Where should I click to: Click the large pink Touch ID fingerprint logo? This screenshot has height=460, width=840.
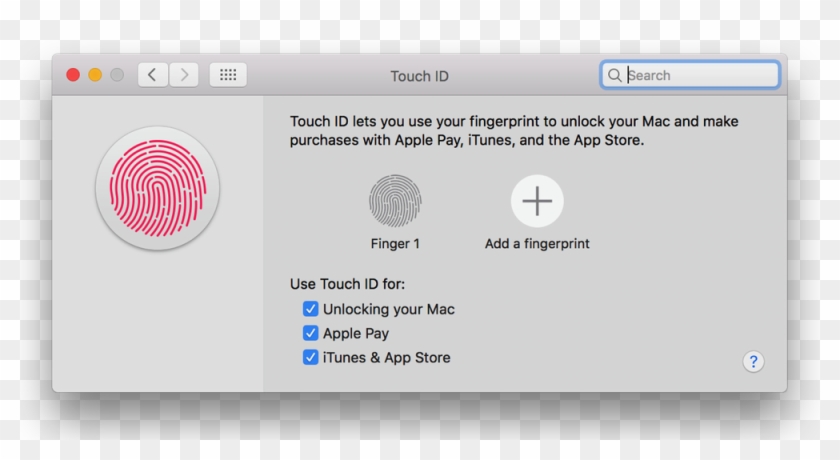pos(158,188)
